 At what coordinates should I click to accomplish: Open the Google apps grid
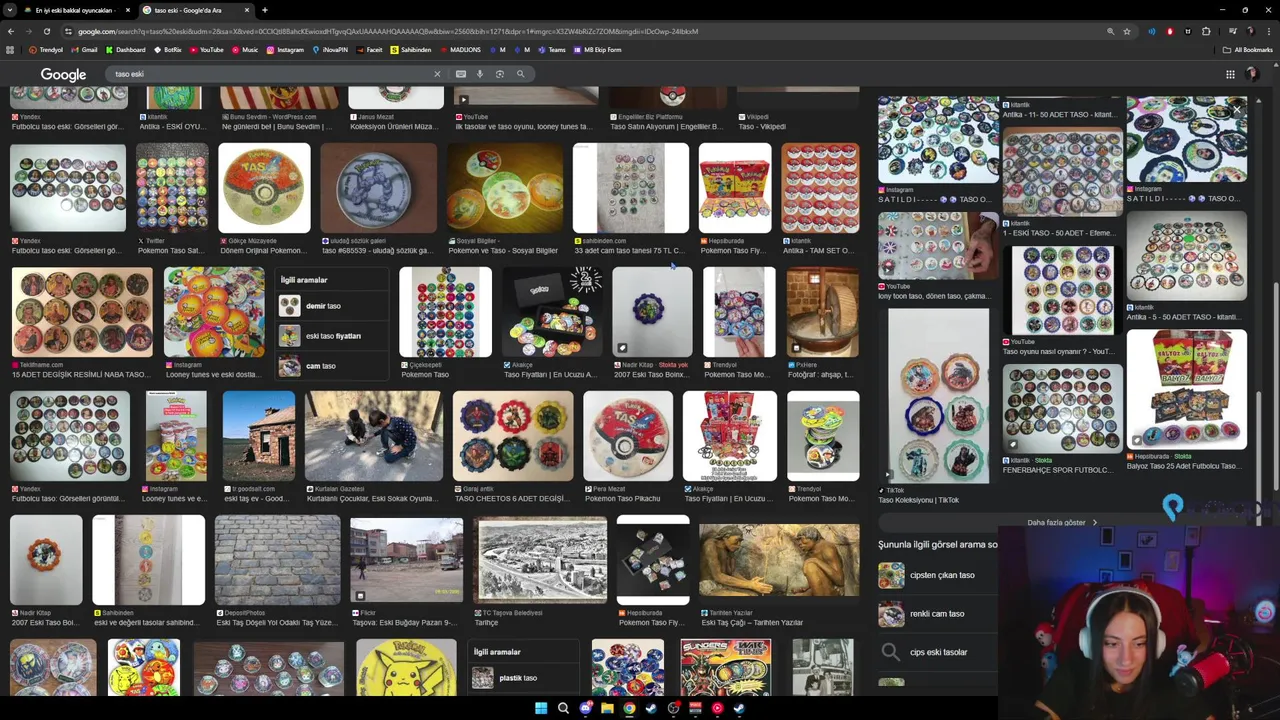(1230, 74)
